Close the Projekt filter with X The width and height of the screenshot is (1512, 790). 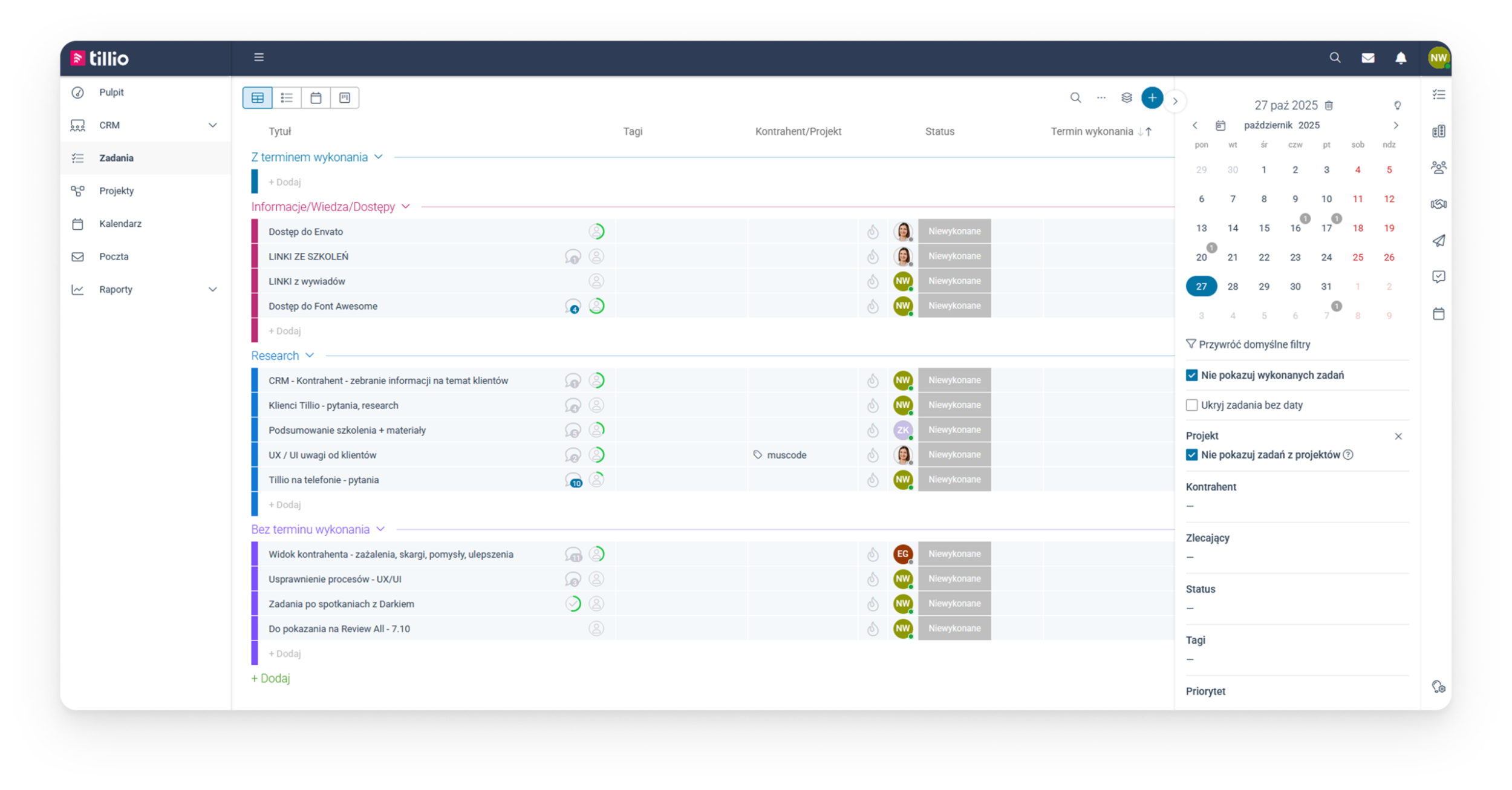(x=1398, y=436)
